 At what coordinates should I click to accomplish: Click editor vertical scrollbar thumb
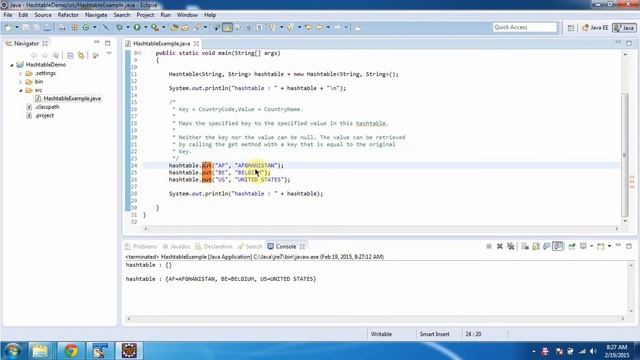point(624,155)
